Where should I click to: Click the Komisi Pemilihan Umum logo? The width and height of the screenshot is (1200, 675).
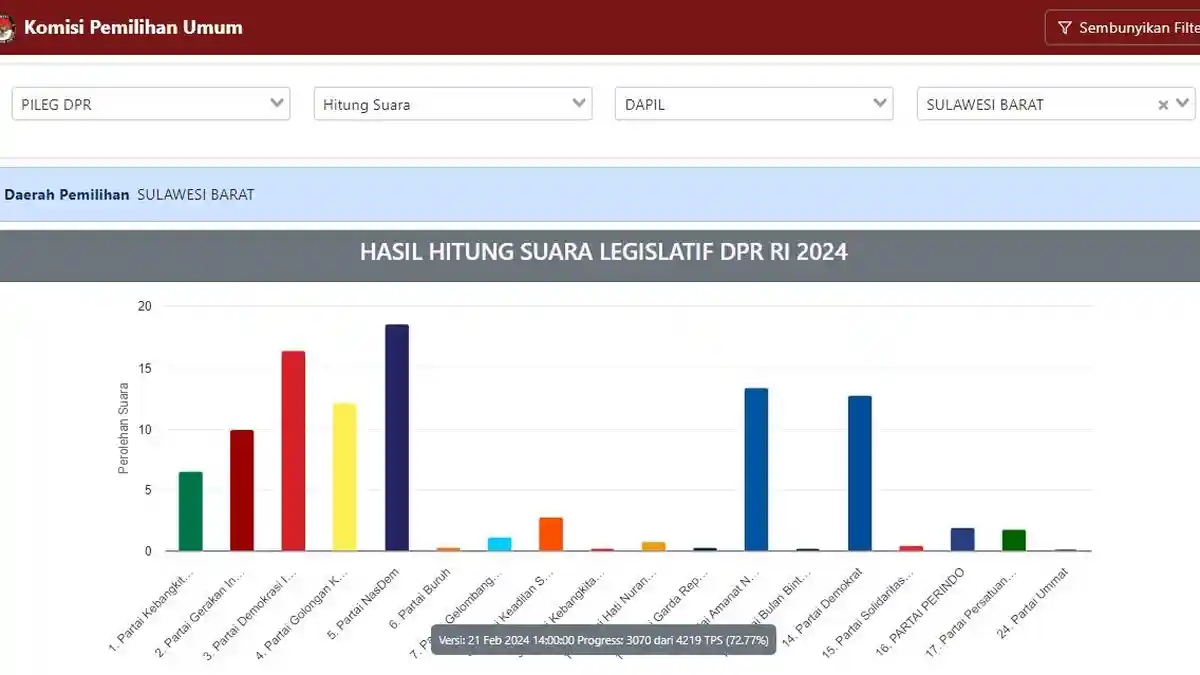click(x=6, y=28)
